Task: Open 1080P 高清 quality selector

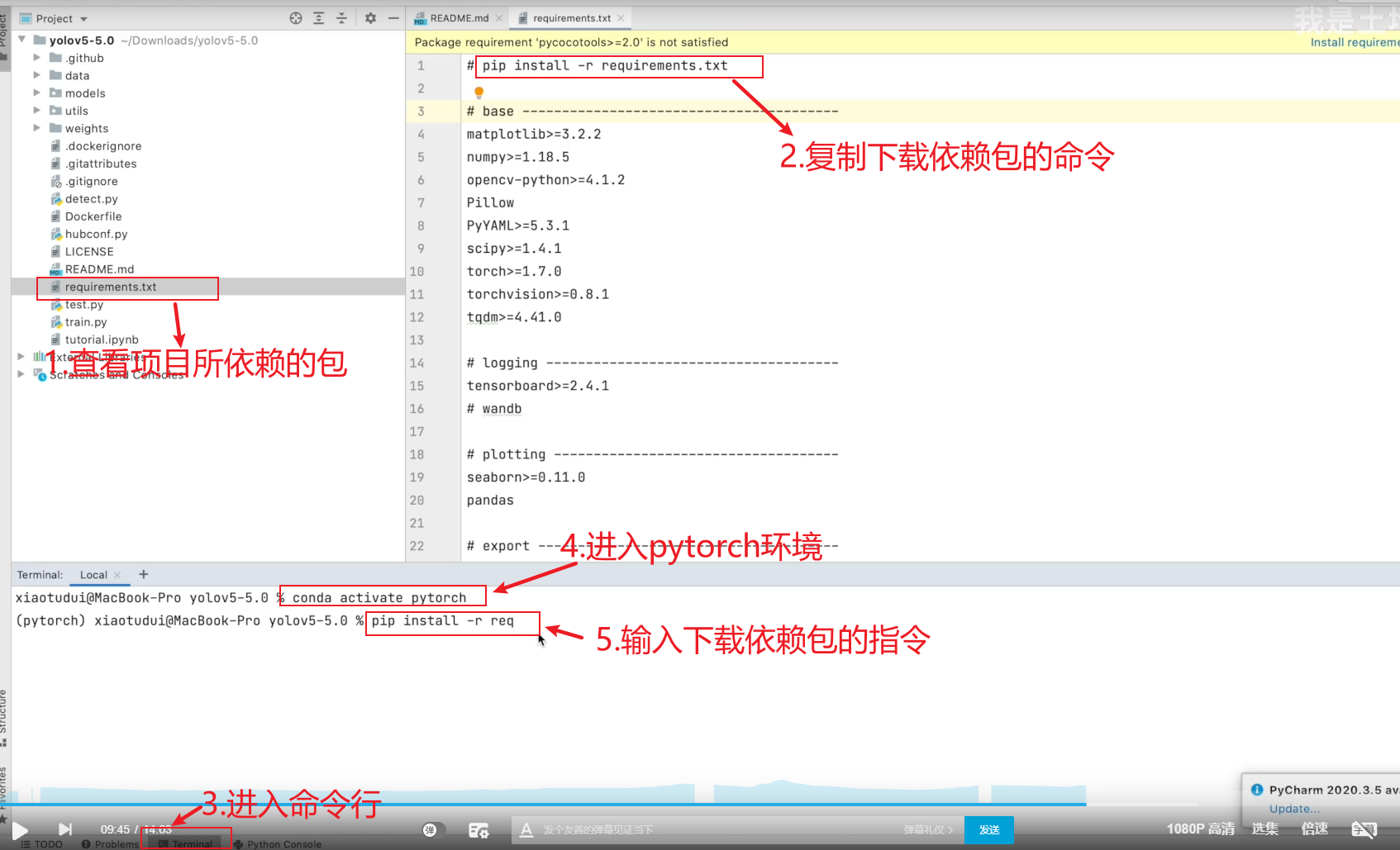Action: pos(1200,829)
